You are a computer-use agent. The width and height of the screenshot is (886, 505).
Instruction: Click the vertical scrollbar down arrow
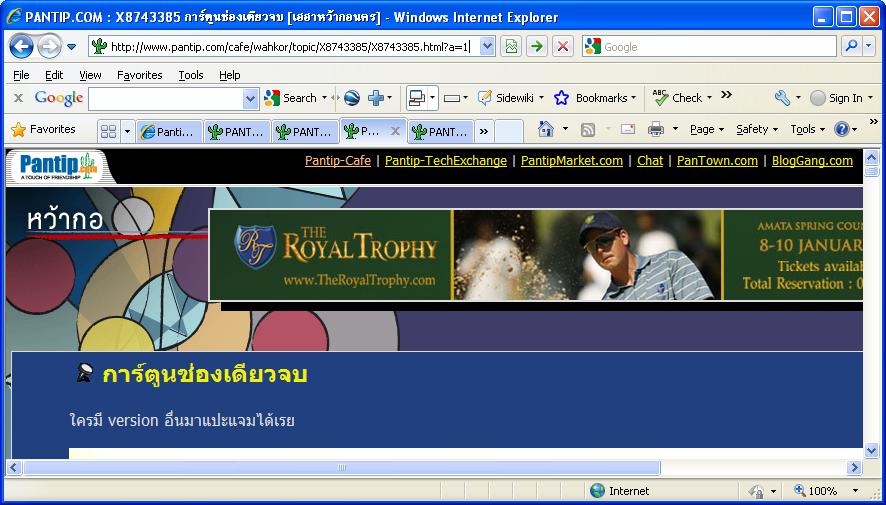[x=871, y=450]
